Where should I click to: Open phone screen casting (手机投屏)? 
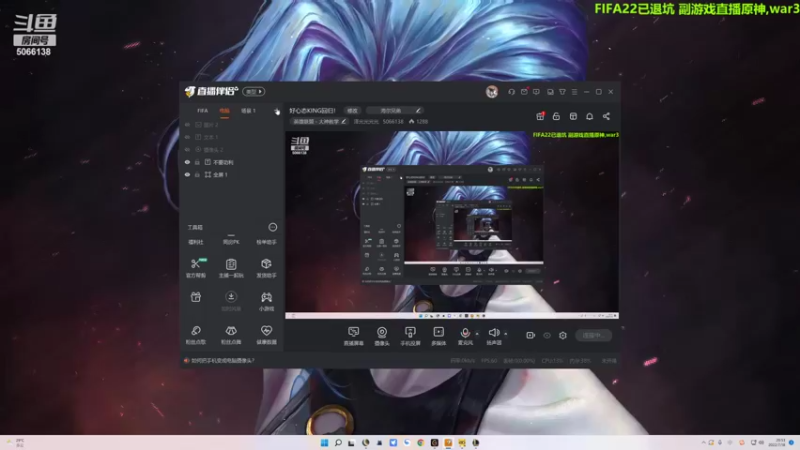(x=410, y=336)
